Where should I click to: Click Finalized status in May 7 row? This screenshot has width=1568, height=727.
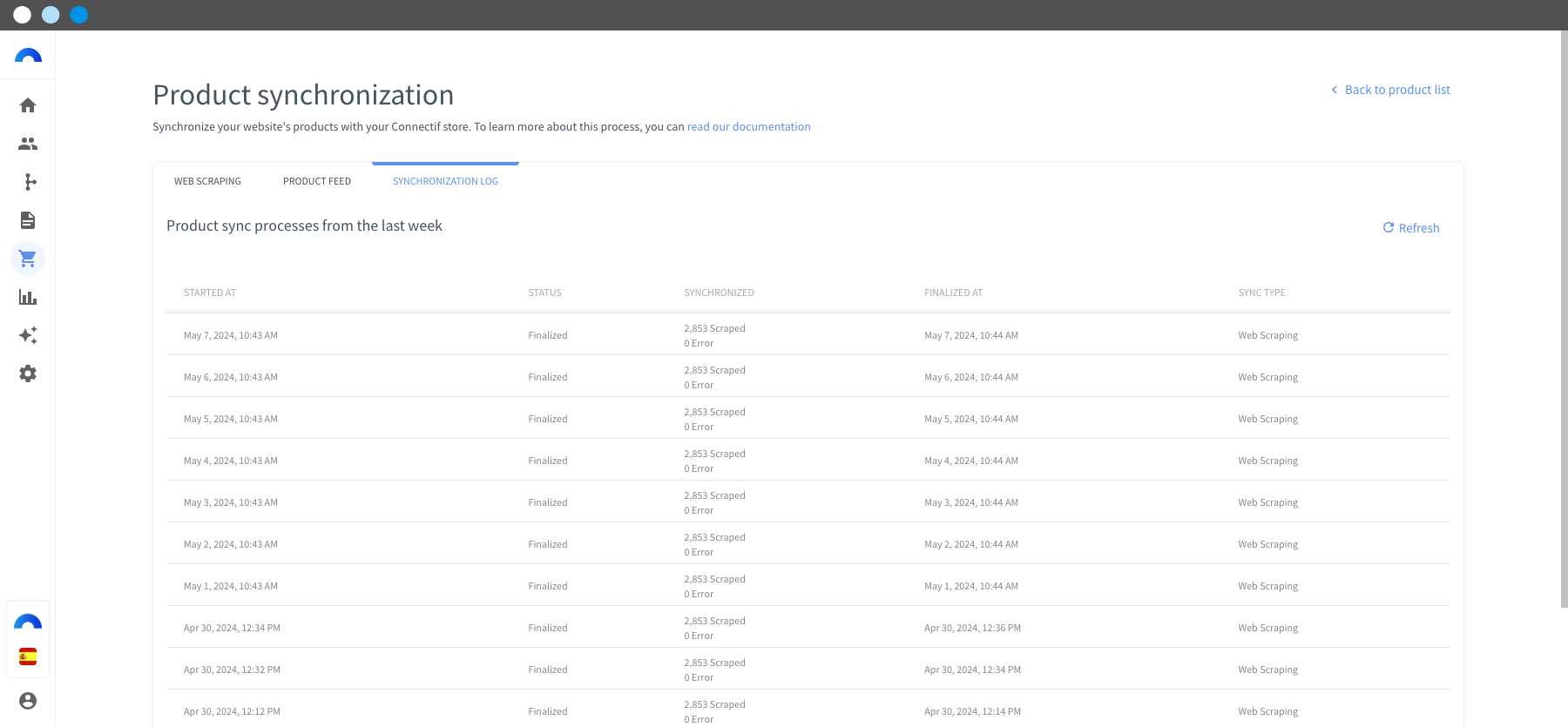(548, 335)
